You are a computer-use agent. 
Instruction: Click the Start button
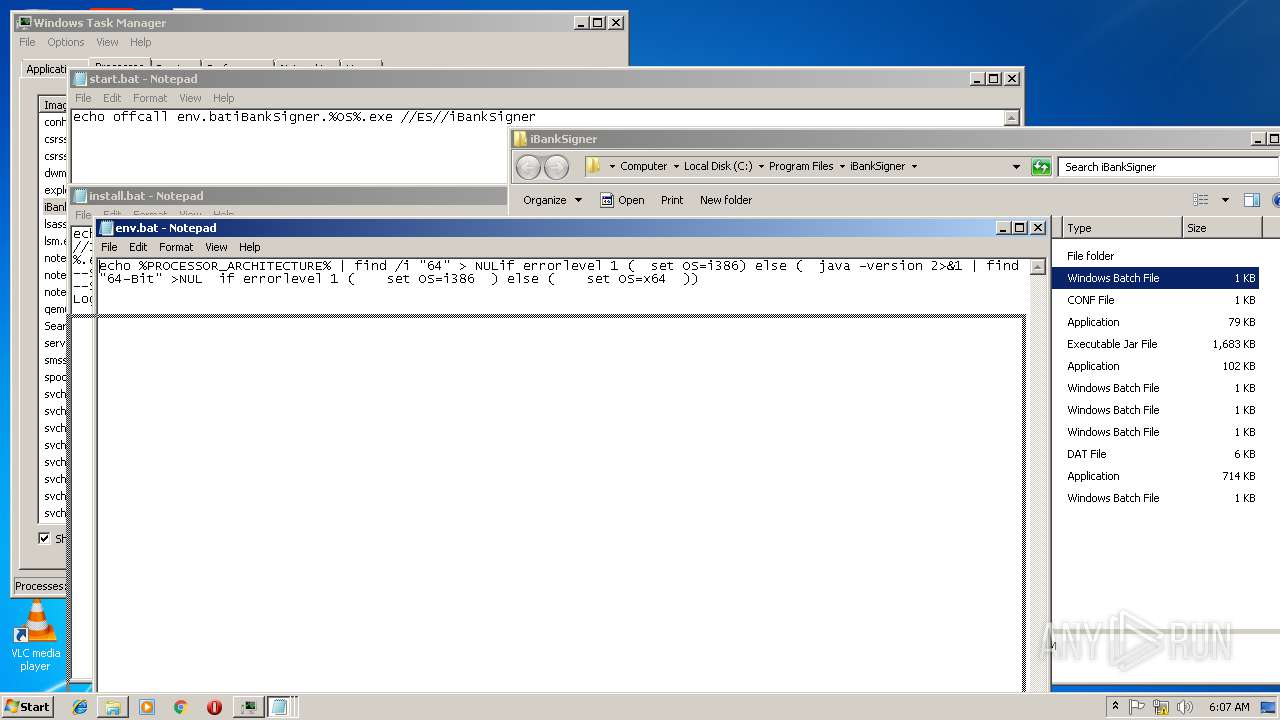click(x=27, y=707)
